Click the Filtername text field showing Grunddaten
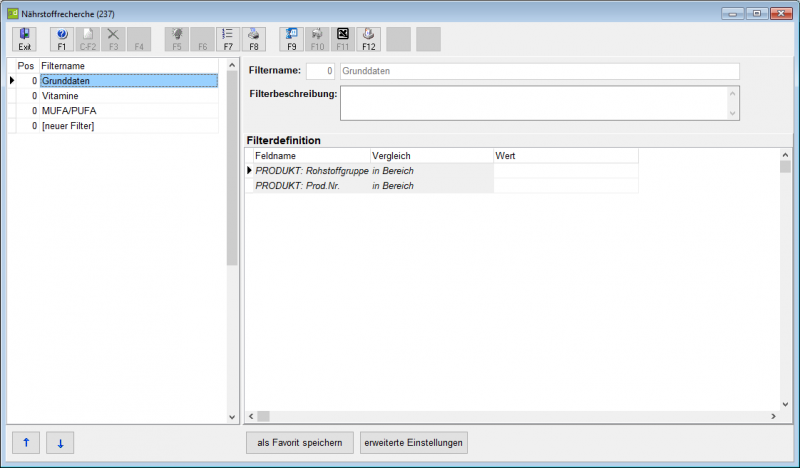The image size is (800, 468). [540, 71]
